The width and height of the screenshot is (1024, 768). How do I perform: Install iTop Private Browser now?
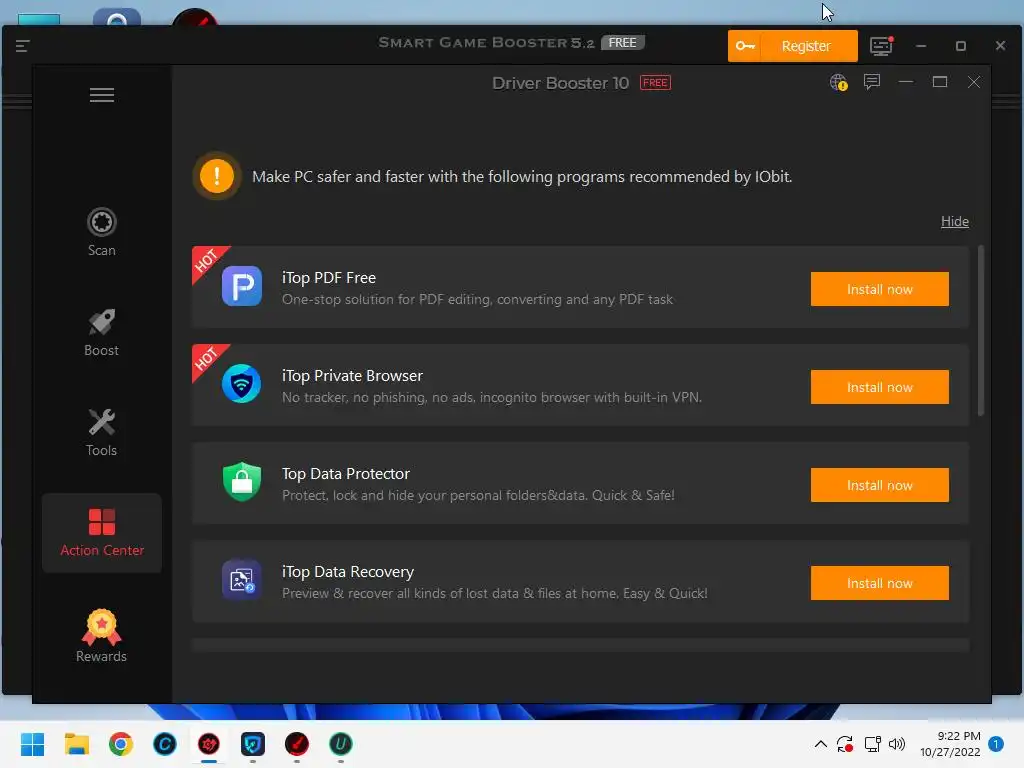880,387
